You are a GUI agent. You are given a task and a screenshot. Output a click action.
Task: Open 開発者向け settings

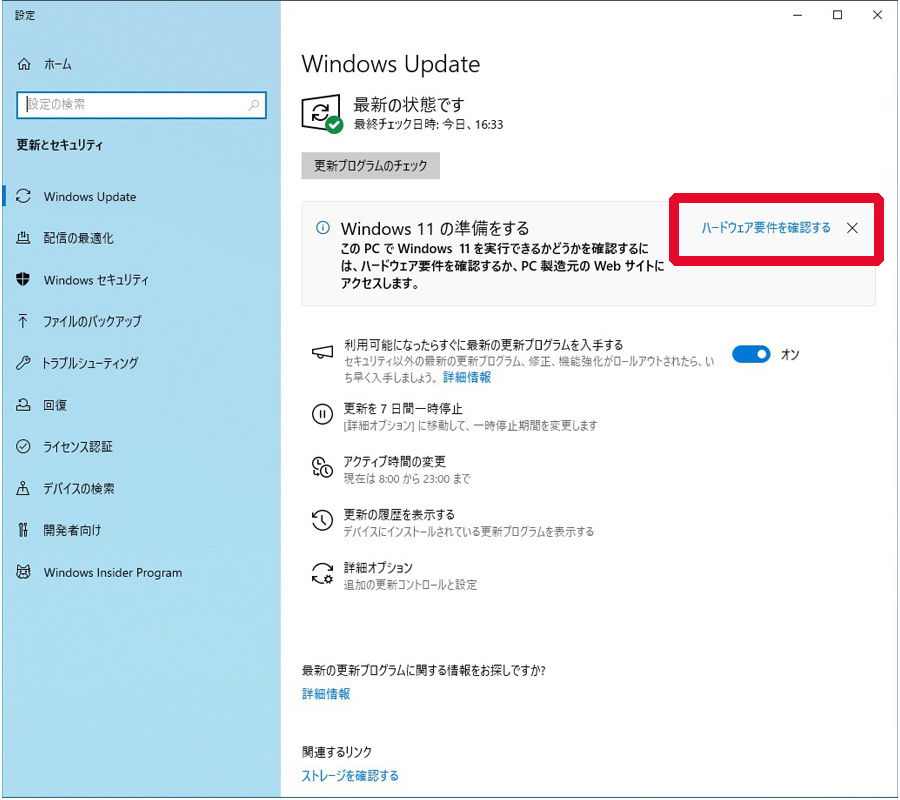pyautogui.click(x=72, y=530)
